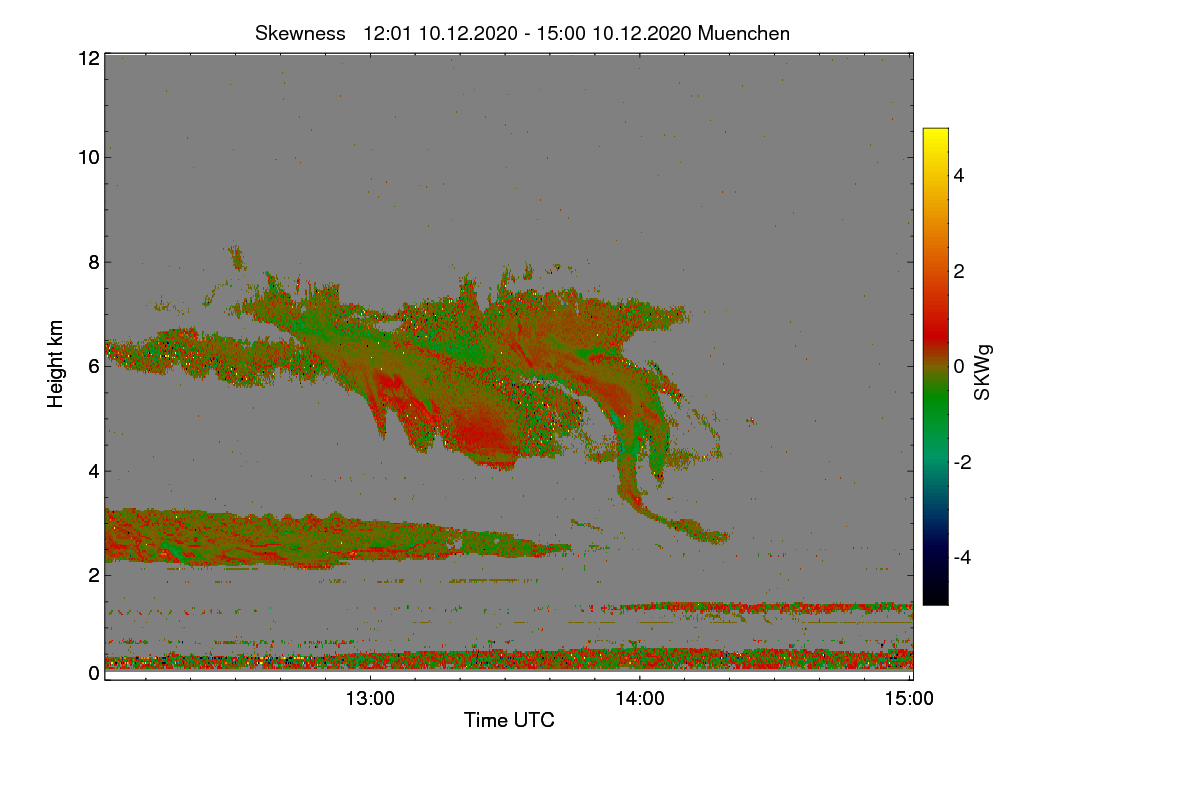Click the 15:00 time tick label
The width and height of the screenshot is (1200, 800).
910,699
